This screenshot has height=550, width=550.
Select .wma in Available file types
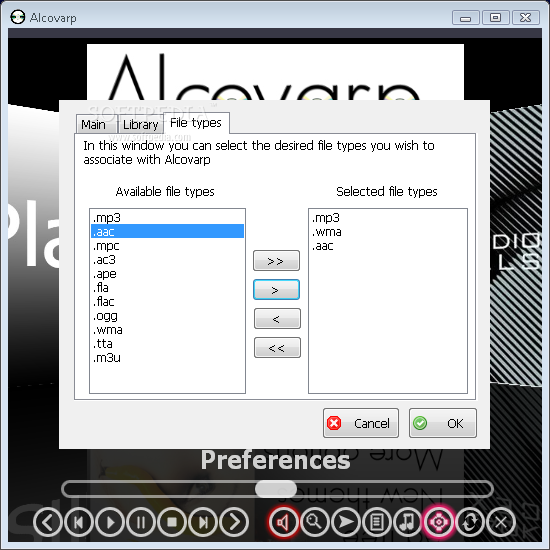click(167, 330)
